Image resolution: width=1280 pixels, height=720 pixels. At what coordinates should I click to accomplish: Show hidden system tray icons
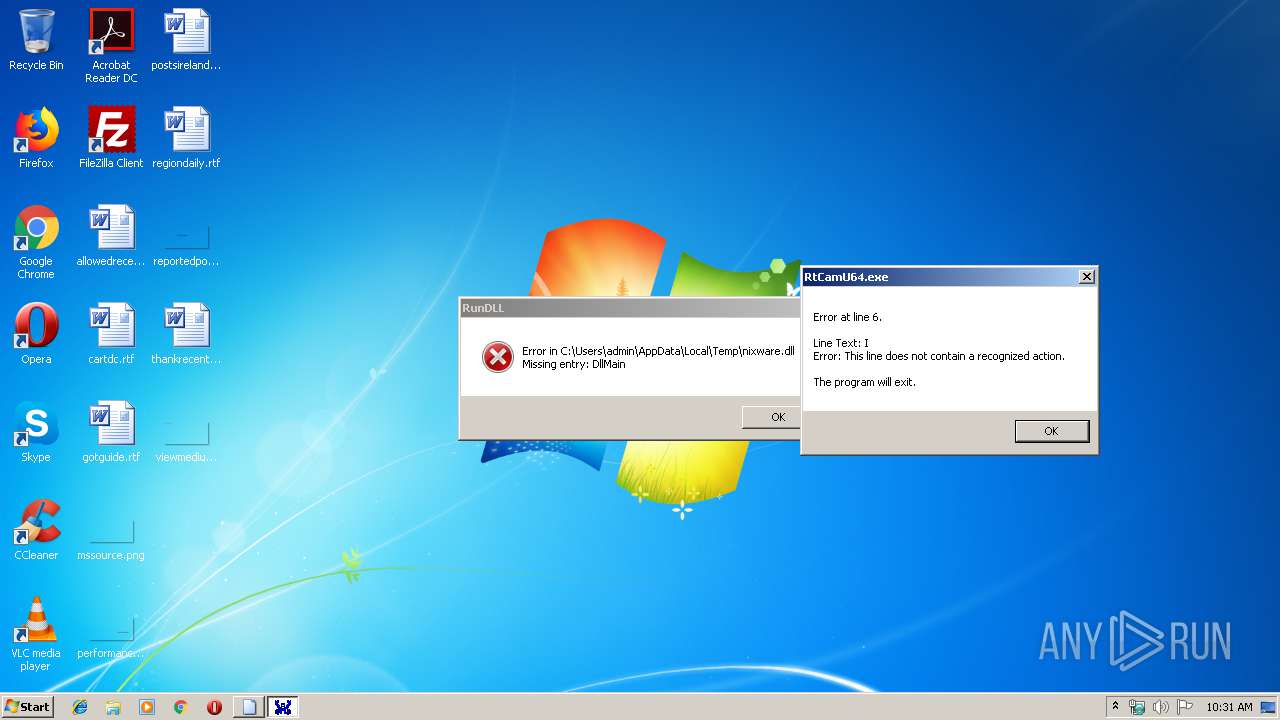coord(1116,707)
